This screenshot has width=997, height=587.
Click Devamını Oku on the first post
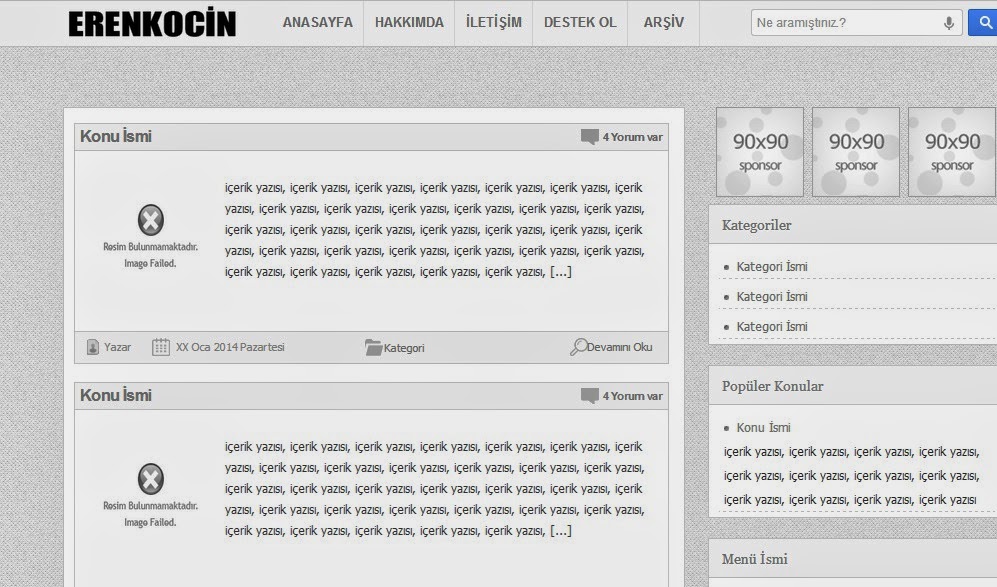click(620, 347)
